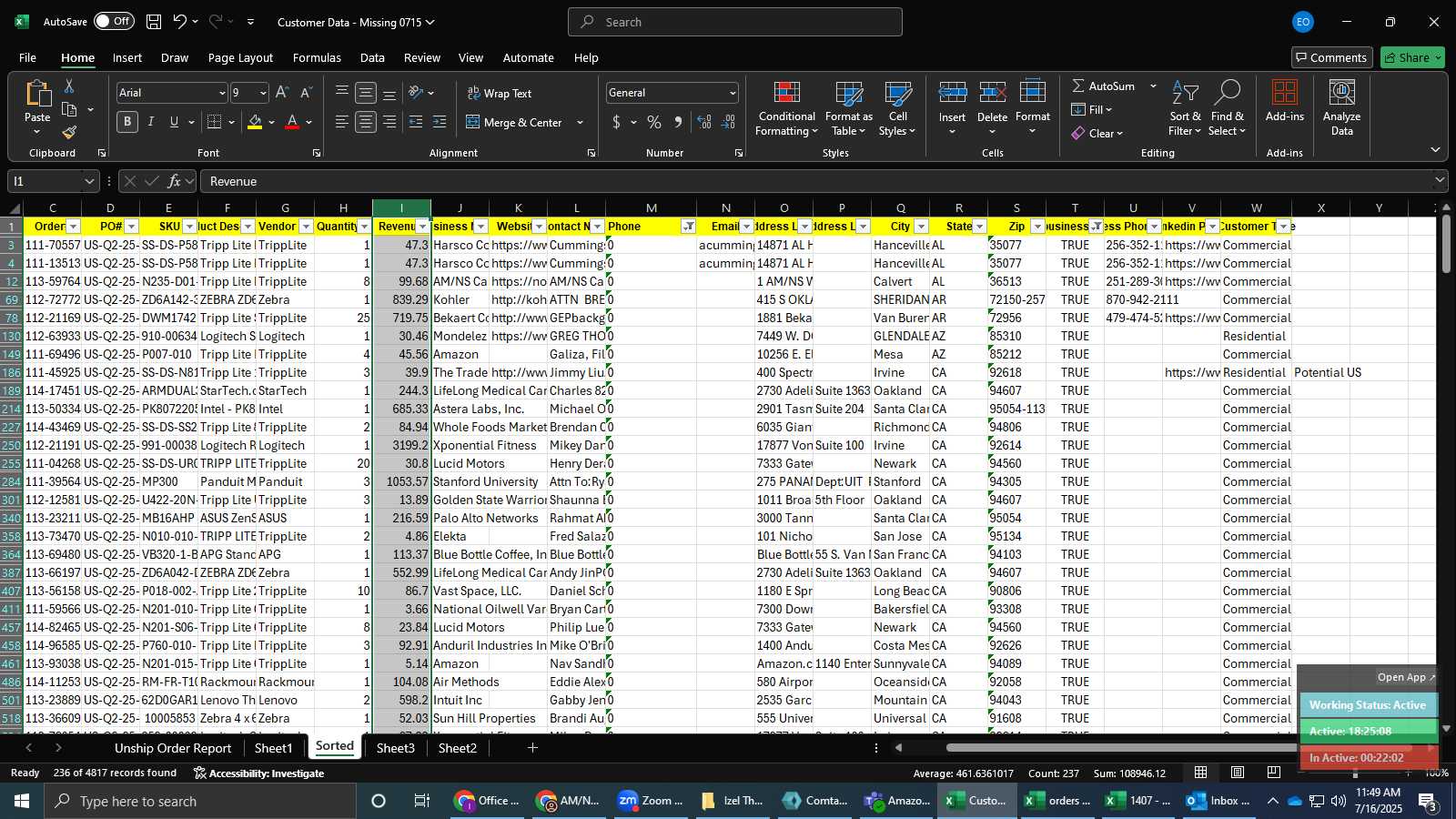Viewport: 1456px width, 819px height.
Task: Apply red font color
Action: click(292, 122)
